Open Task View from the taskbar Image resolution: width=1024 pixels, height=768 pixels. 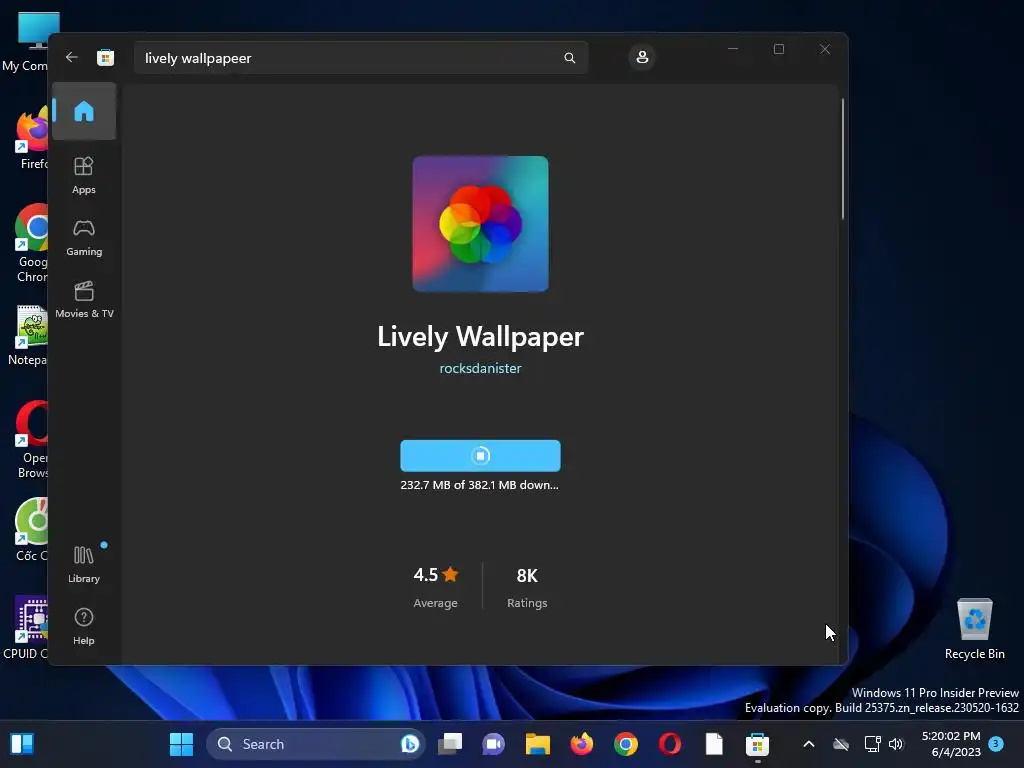(450, 744)
